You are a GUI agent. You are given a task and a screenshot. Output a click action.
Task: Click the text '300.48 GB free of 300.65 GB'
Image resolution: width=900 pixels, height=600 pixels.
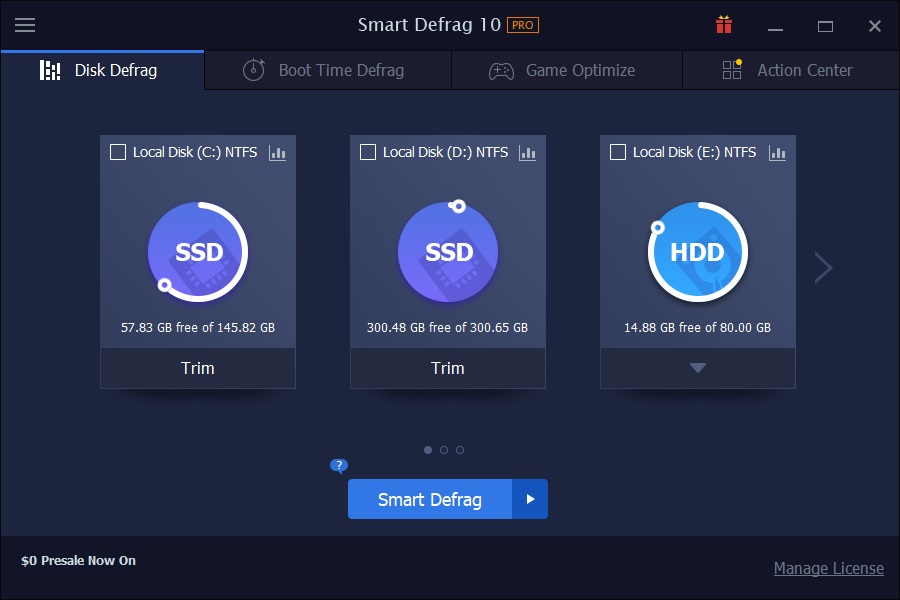pyautogui.click(x=448, y=327)
